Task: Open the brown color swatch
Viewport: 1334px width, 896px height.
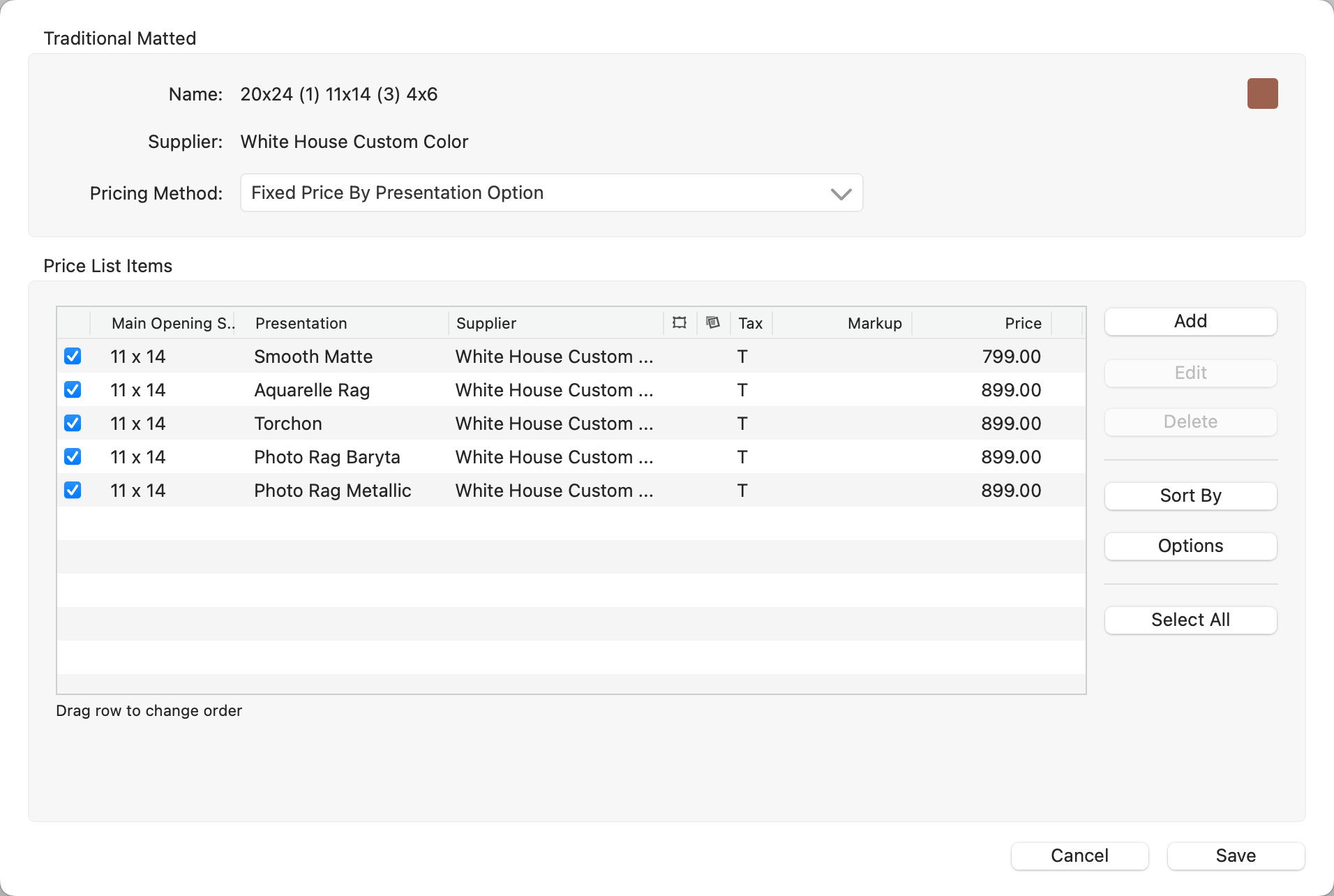Action: tap(1261, 94)
